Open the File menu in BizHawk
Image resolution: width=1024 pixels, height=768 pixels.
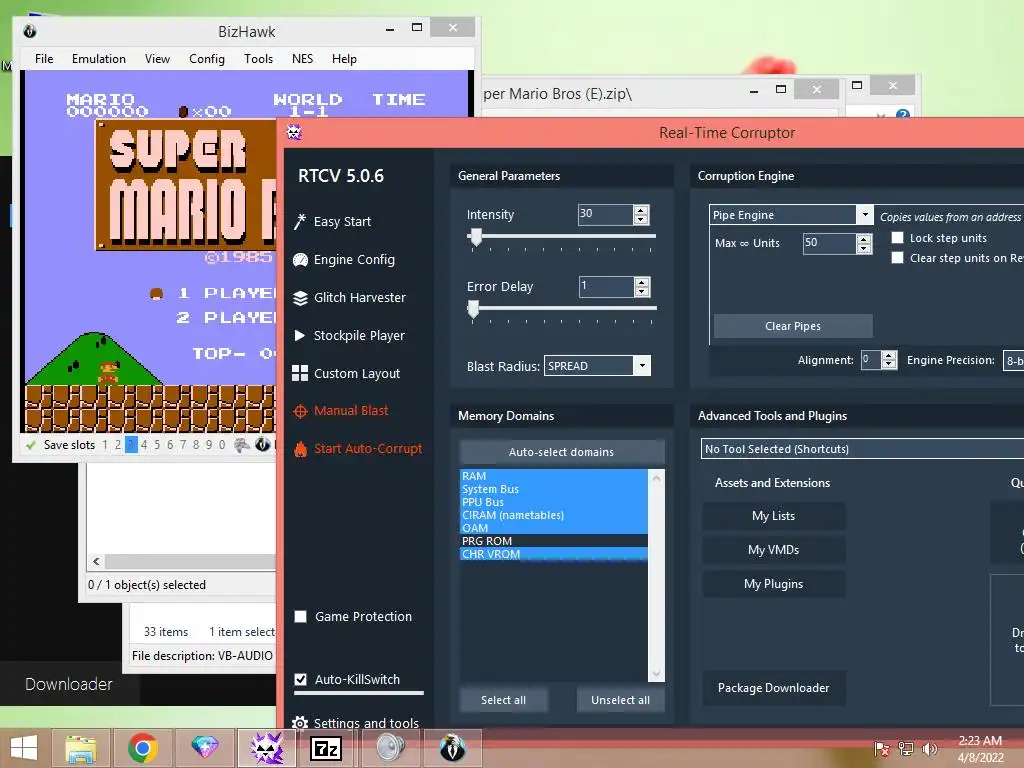pyautogui.click(x=44, y=59)
